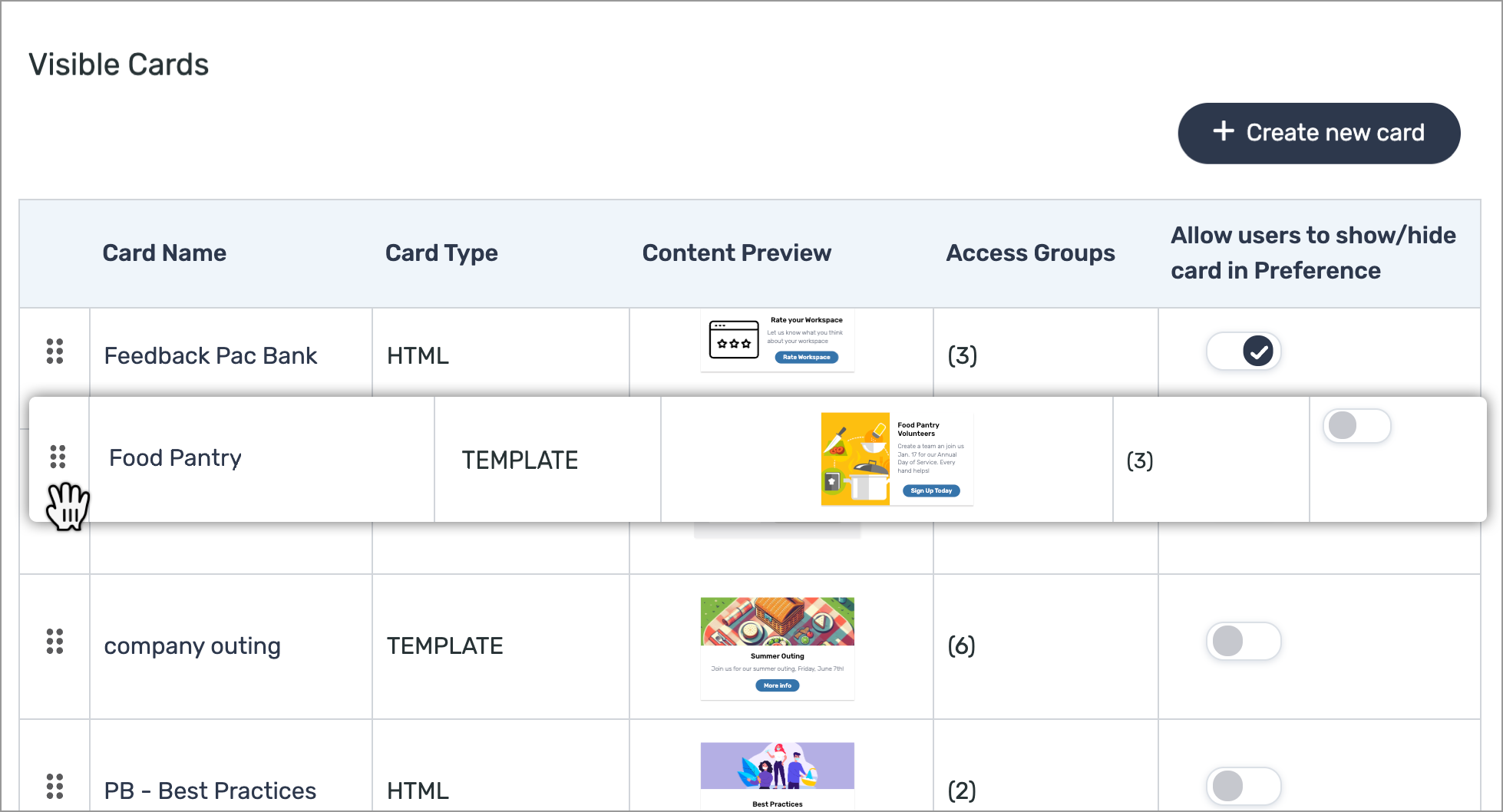Click TEMPLATE type cell of company outing
The width and height of the screenshot is (1503, 812).
444,645
